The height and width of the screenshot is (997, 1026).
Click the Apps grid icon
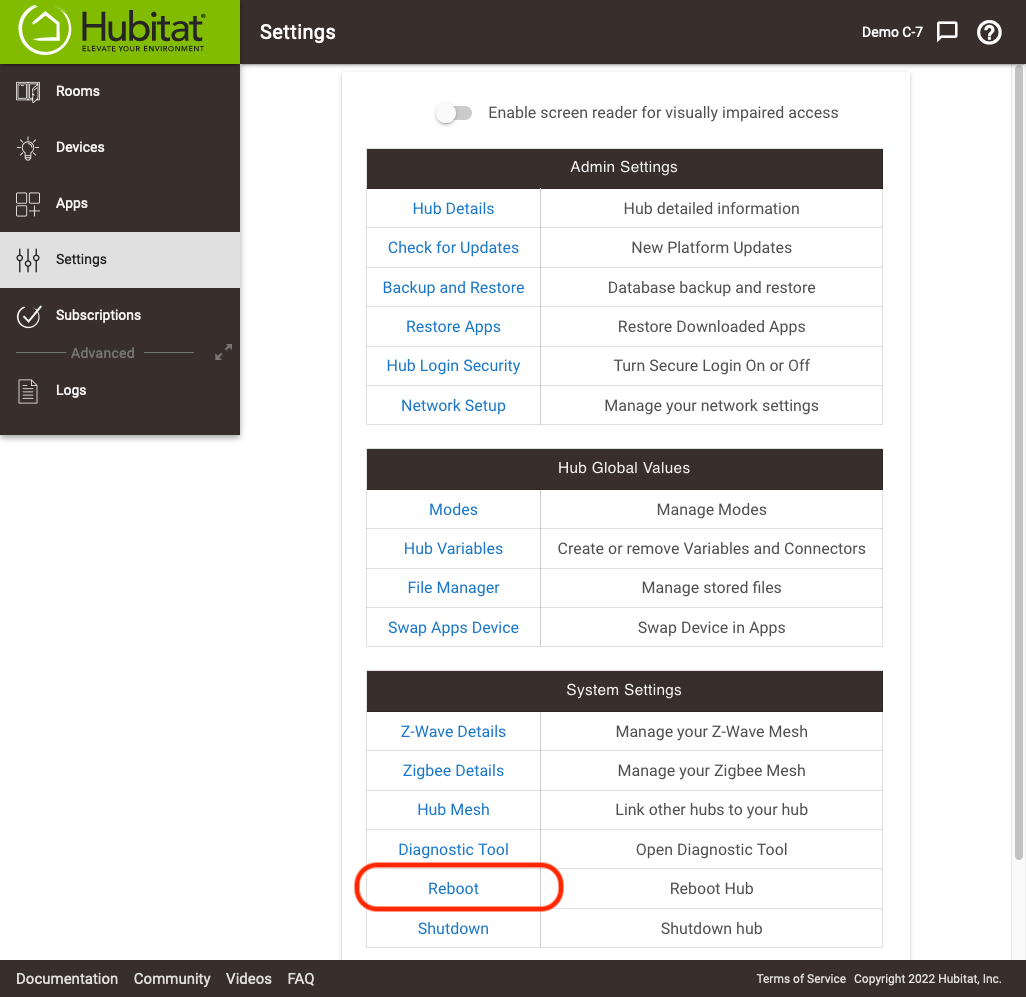[27, 204]
